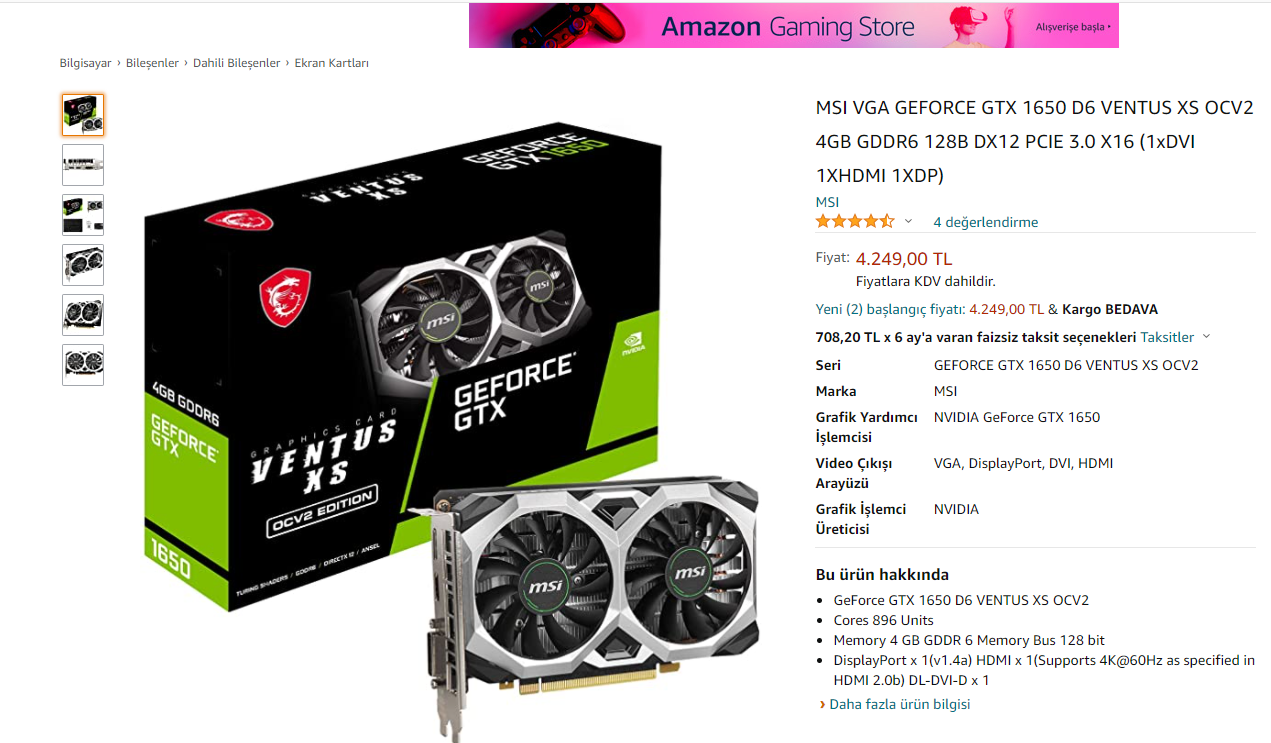This screenshot has width=1271, height=743.
Task: Click Alışverişe başla on the banner
Action: click(1072, 27)
